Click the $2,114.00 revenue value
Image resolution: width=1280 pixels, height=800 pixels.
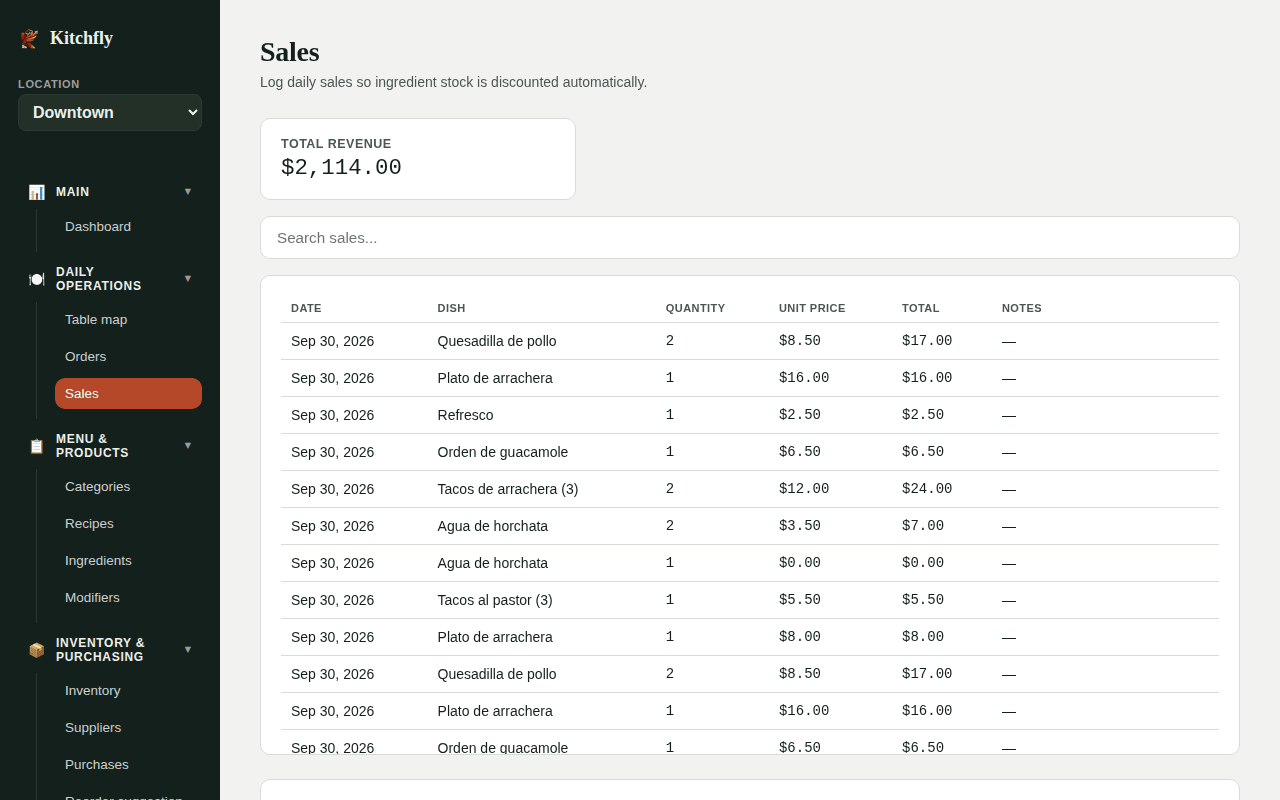coord(341,168)
